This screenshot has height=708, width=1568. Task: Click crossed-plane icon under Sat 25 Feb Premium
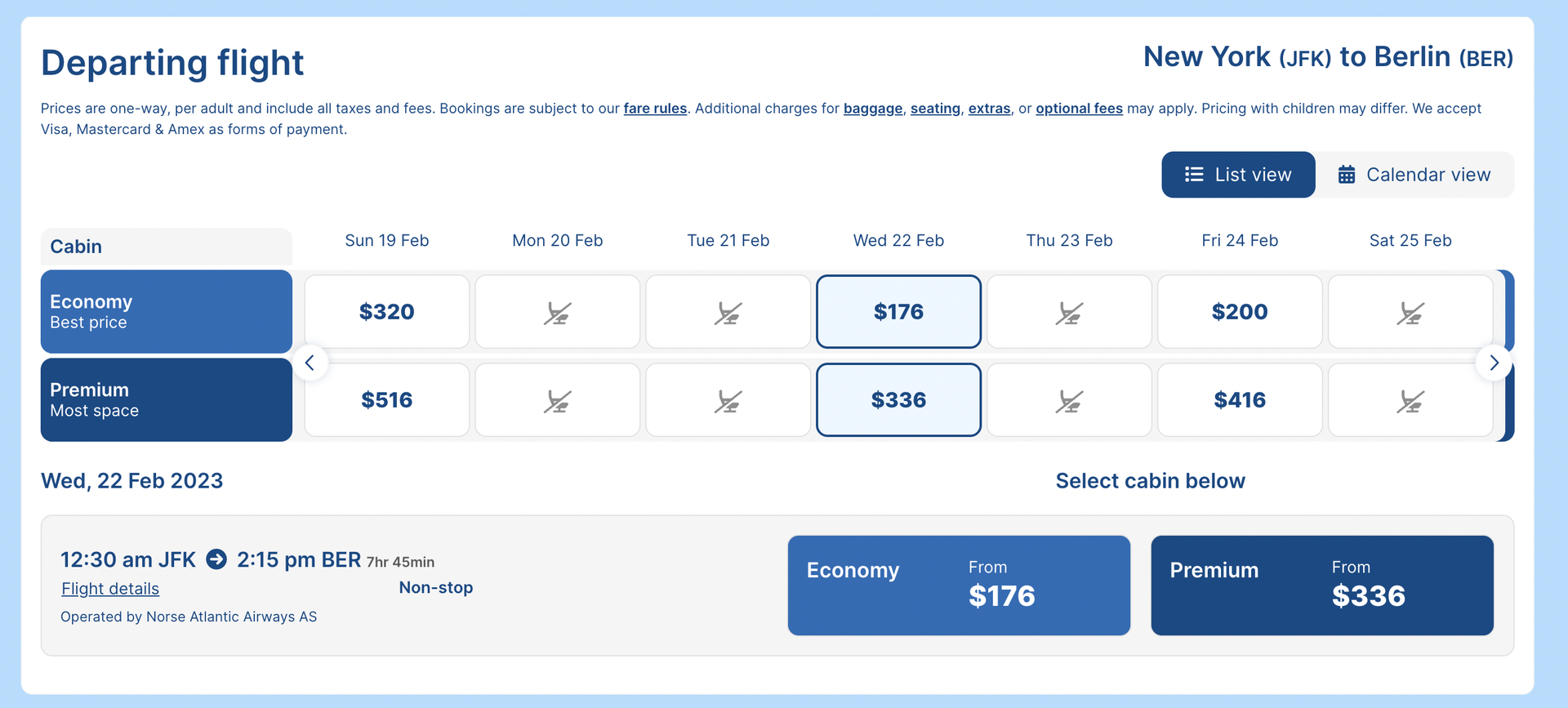[1410, 399]
